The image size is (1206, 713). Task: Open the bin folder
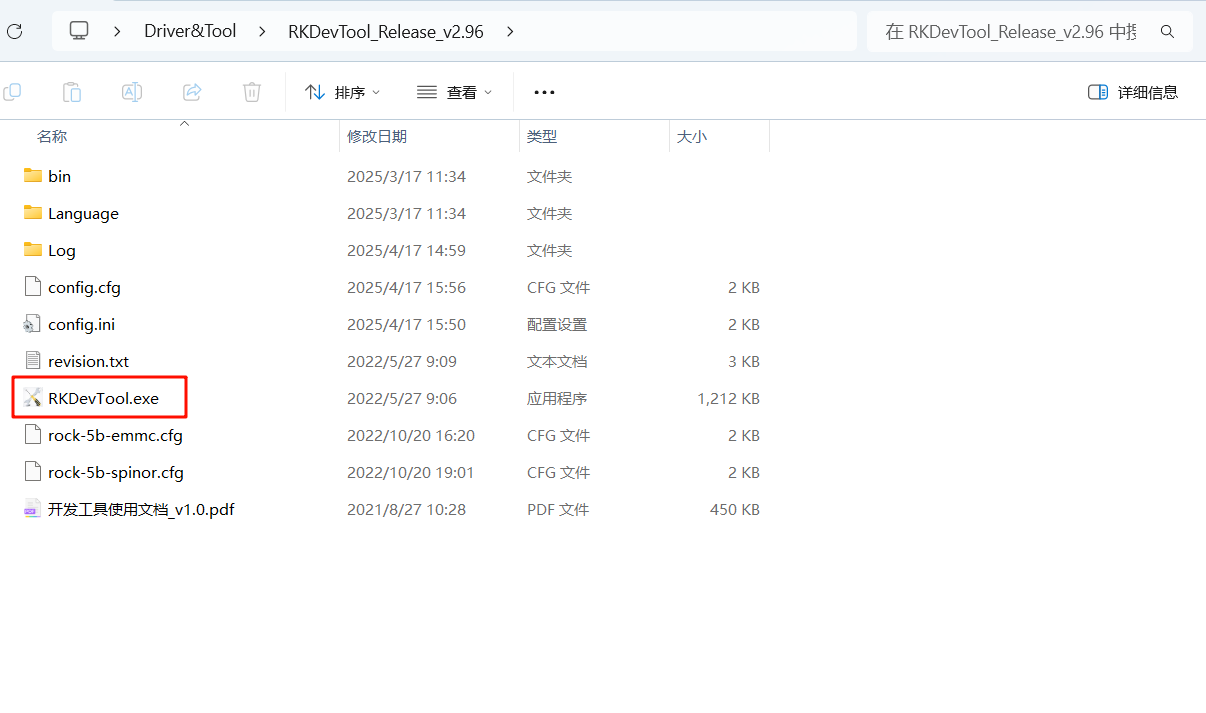pyautogui.click(x=60, y=176)
